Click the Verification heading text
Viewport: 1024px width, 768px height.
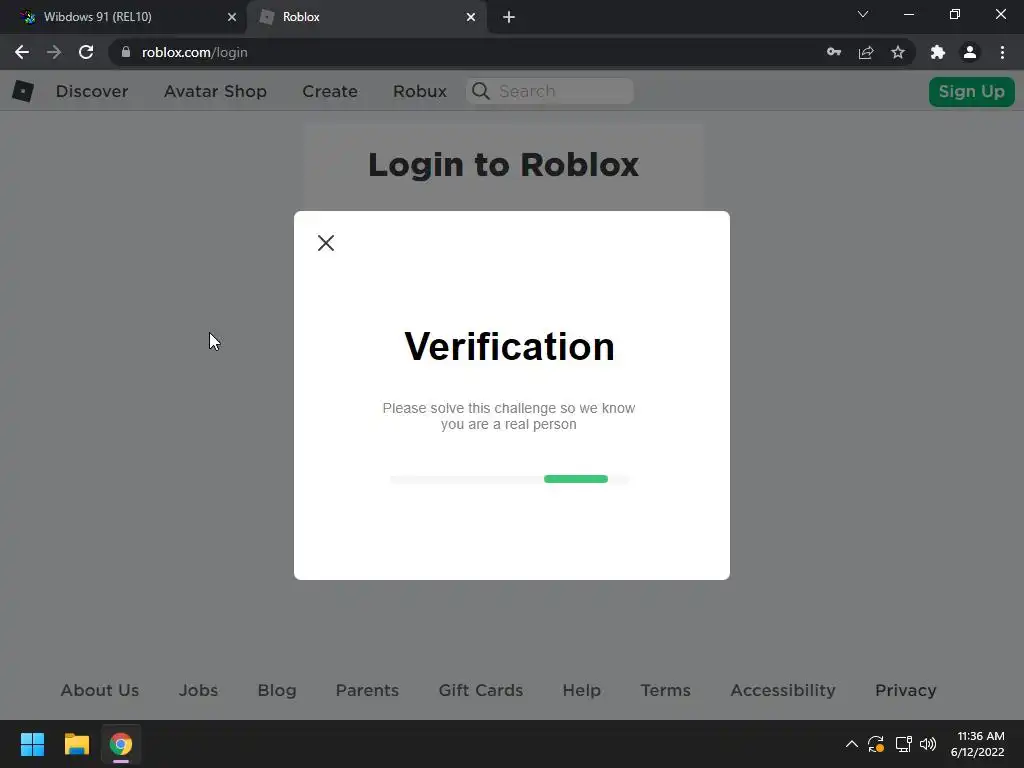tap(509, 346)
